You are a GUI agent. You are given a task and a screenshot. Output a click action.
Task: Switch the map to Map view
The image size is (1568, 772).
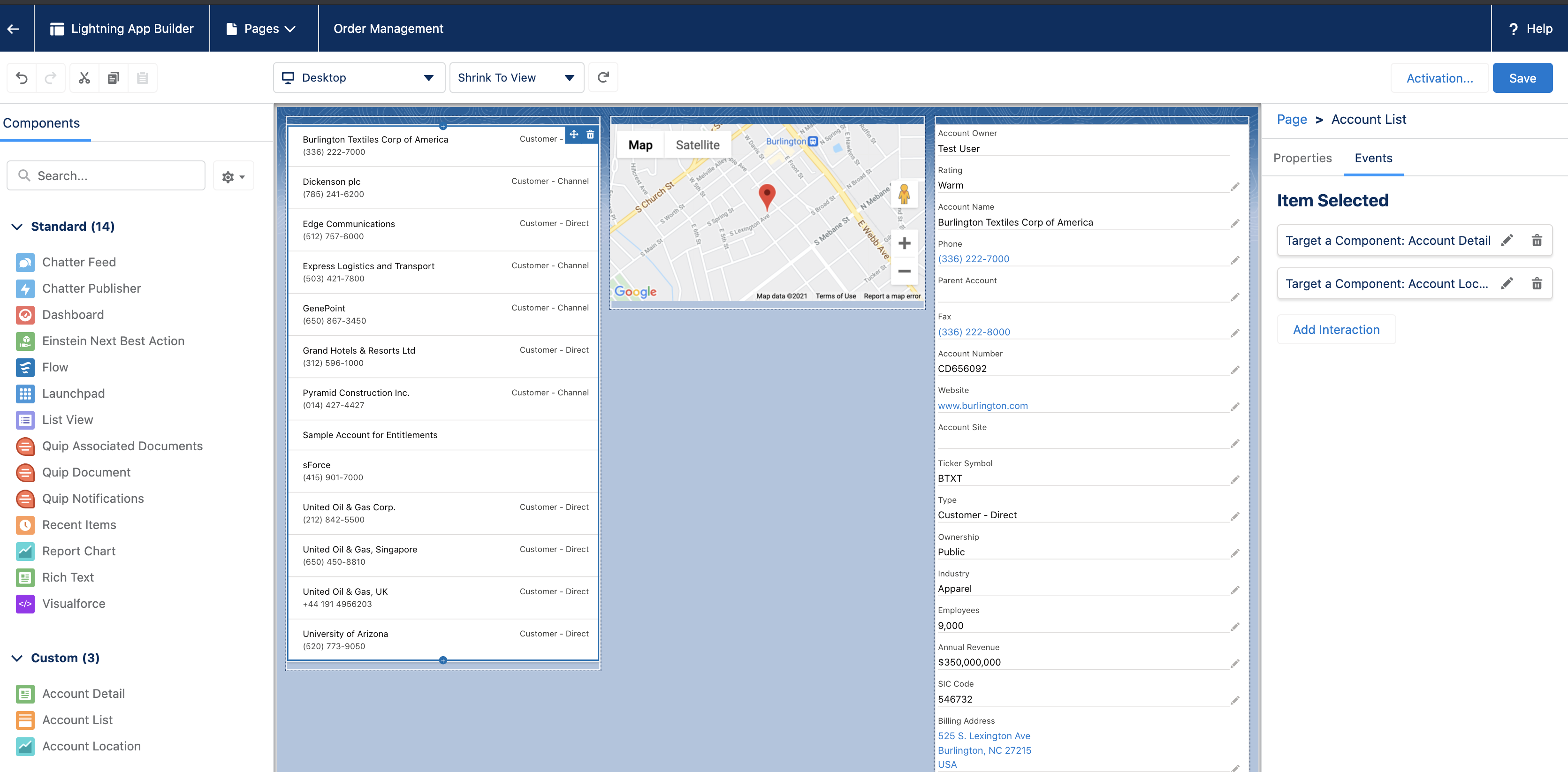point(640,144)
